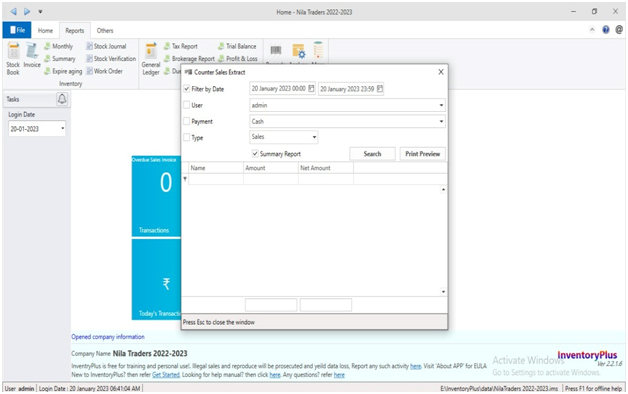Click the 'here' link after Report any such activity
Screen dimensions: 628x394
click(x=415, y=366)
